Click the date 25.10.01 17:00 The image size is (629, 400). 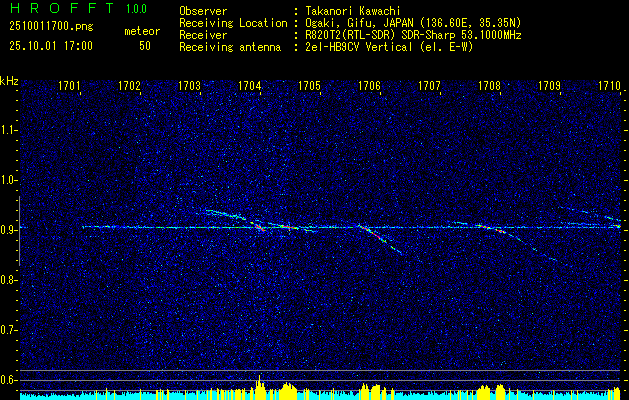51,46
